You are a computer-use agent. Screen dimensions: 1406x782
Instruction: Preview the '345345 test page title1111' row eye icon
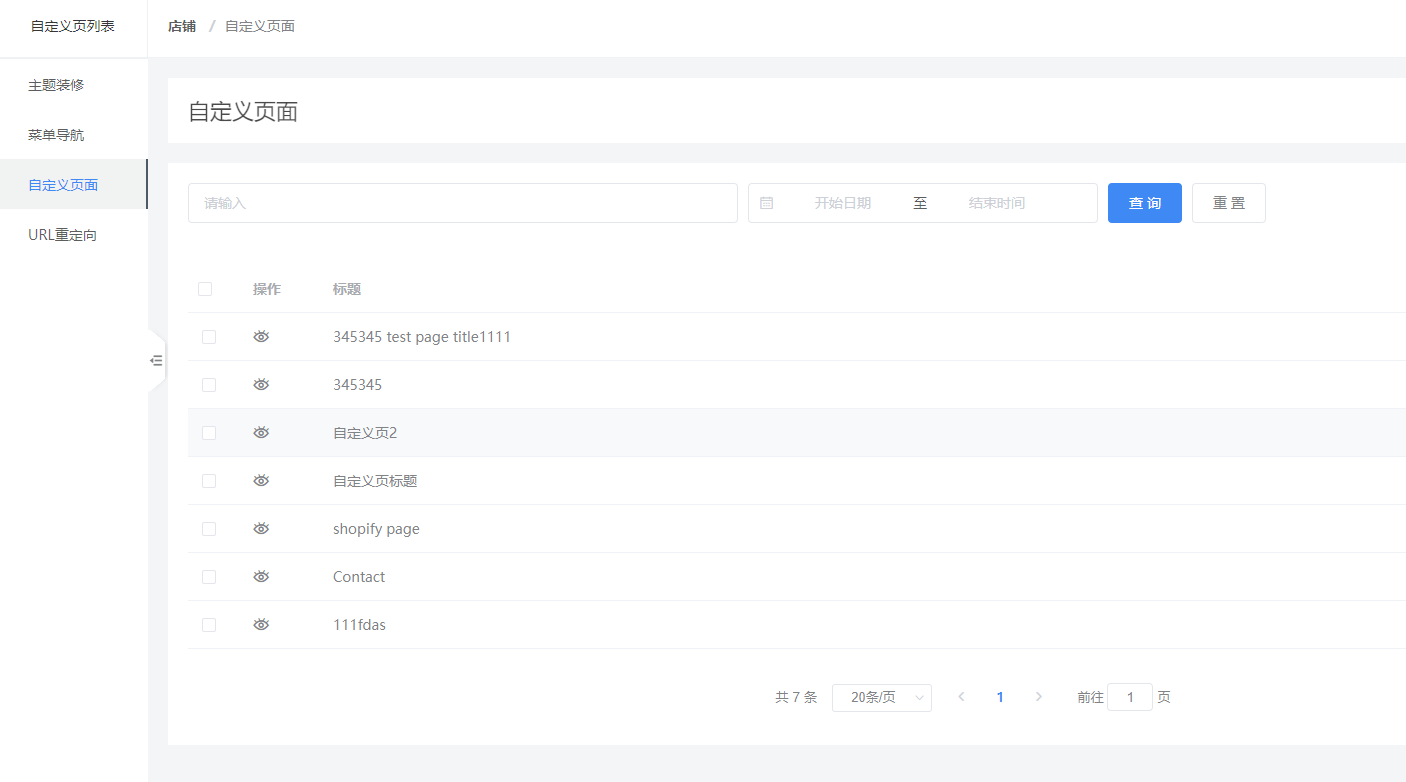pyautogui.click(x=261, y=337)
